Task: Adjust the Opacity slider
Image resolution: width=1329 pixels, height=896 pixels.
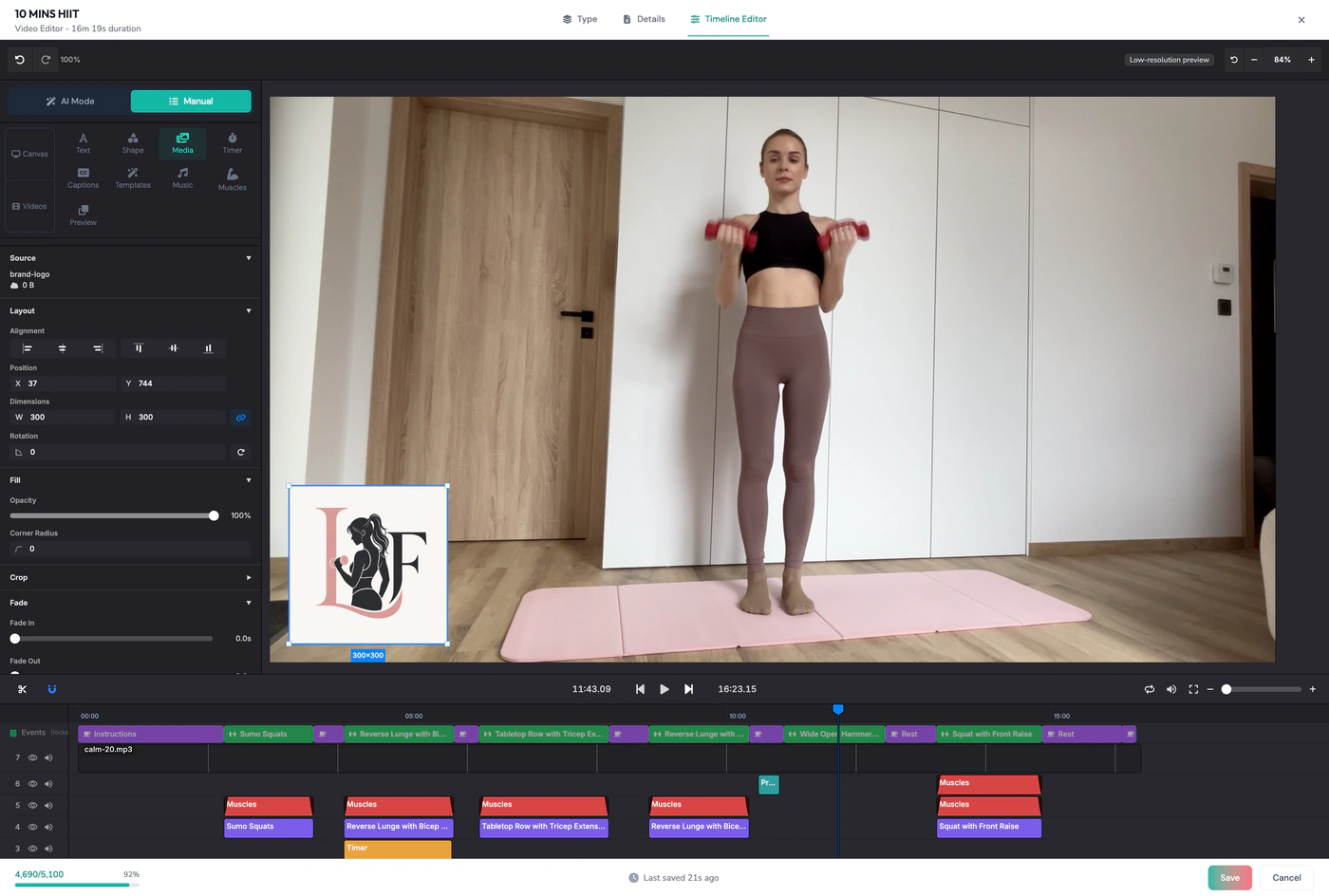Action: click(x=114, y=515)
